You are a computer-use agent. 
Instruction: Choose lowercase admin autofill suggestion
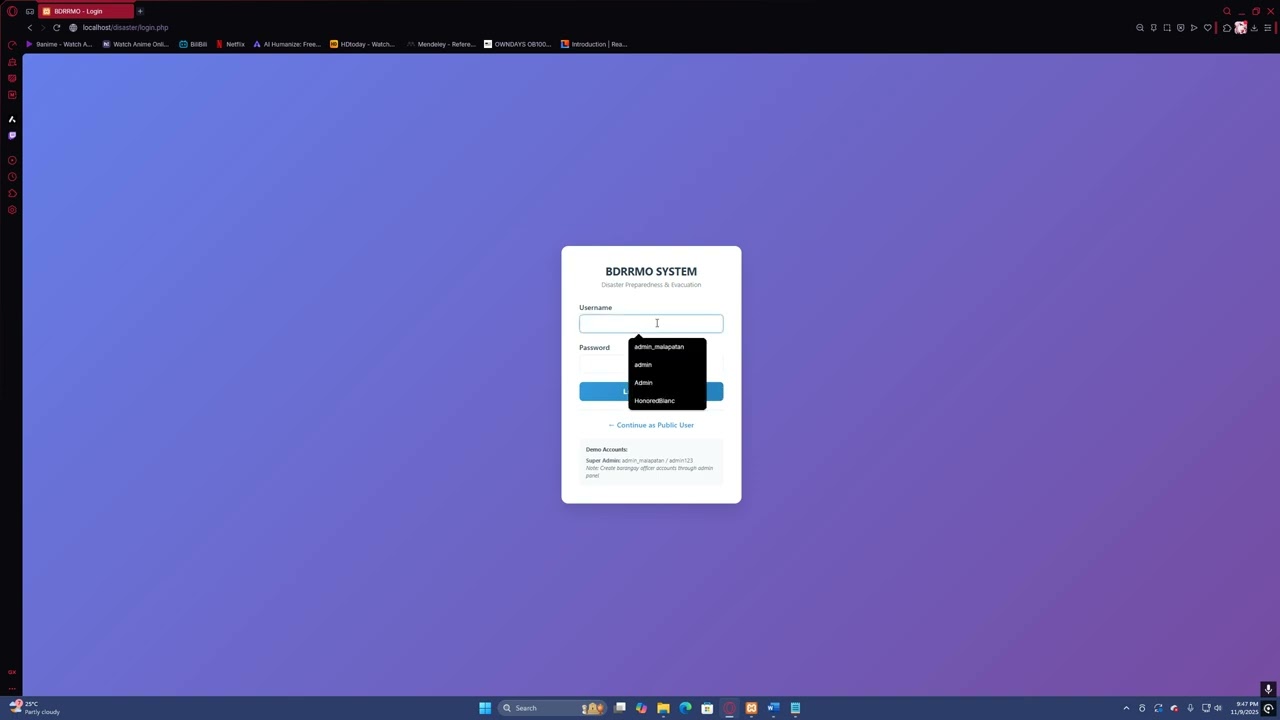point(667,365)
